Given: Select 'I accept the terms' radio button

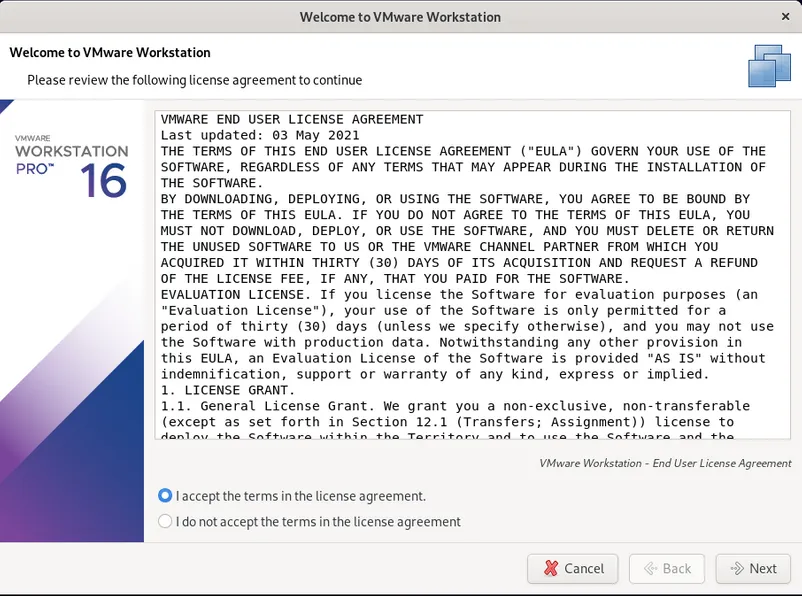Looking at the screenshot, I should click(x=165, y=496).
